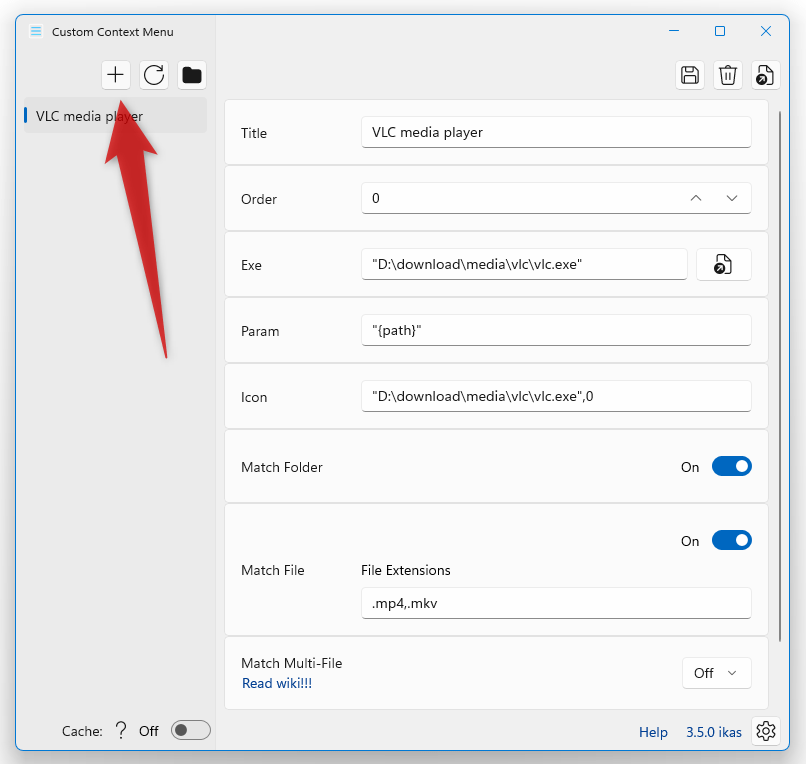This screenshot has width=806, height=764.
Task: Delete the menu with trash icon
Action: pos(728,75)
